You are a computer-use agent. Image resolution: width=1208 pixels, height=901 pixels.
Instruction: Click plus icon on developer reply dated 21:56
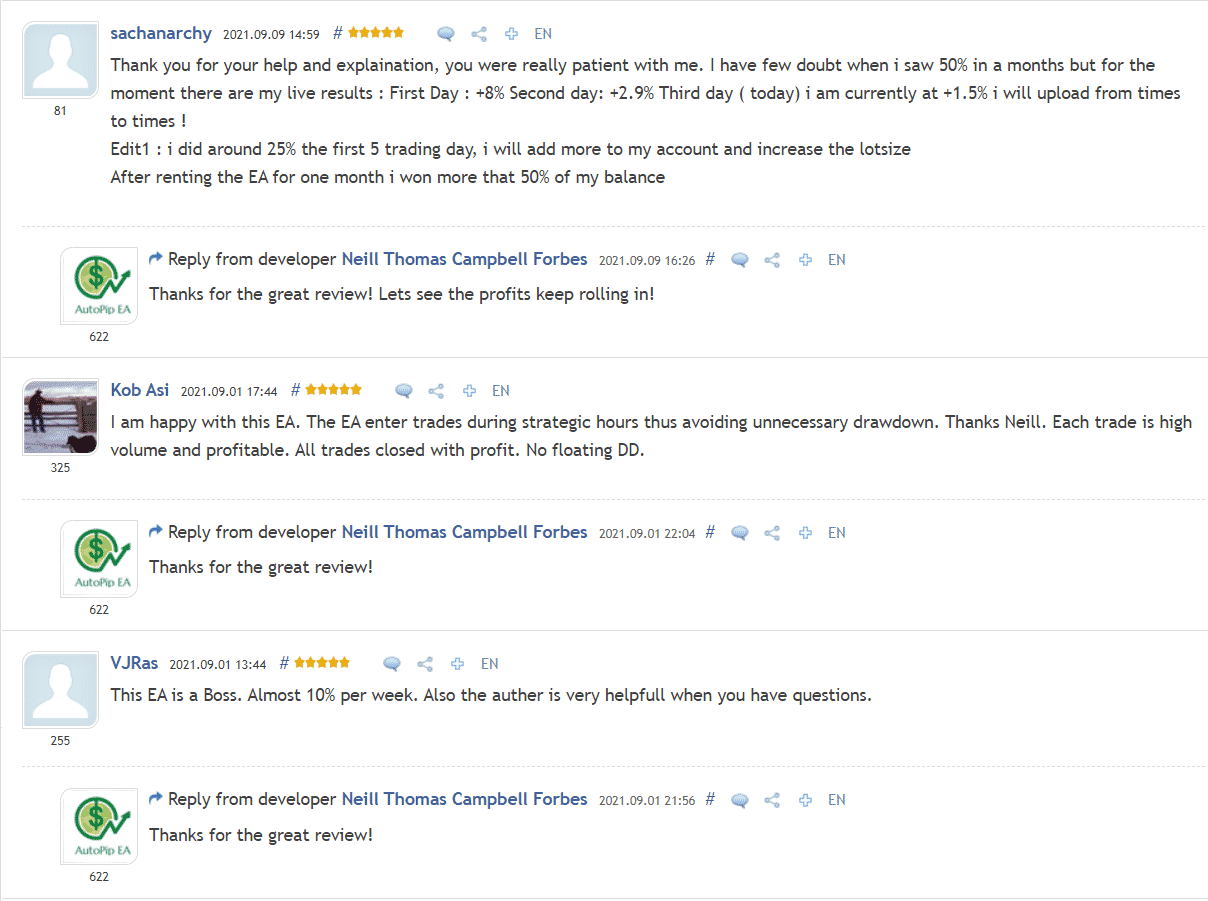coord(805,800)
